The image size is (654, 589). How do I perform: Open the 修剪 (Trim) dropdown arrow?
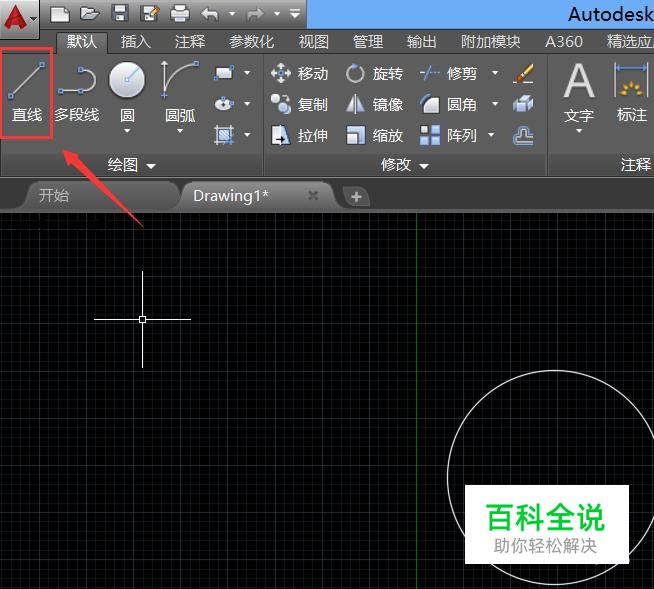[x=494, y=74]
